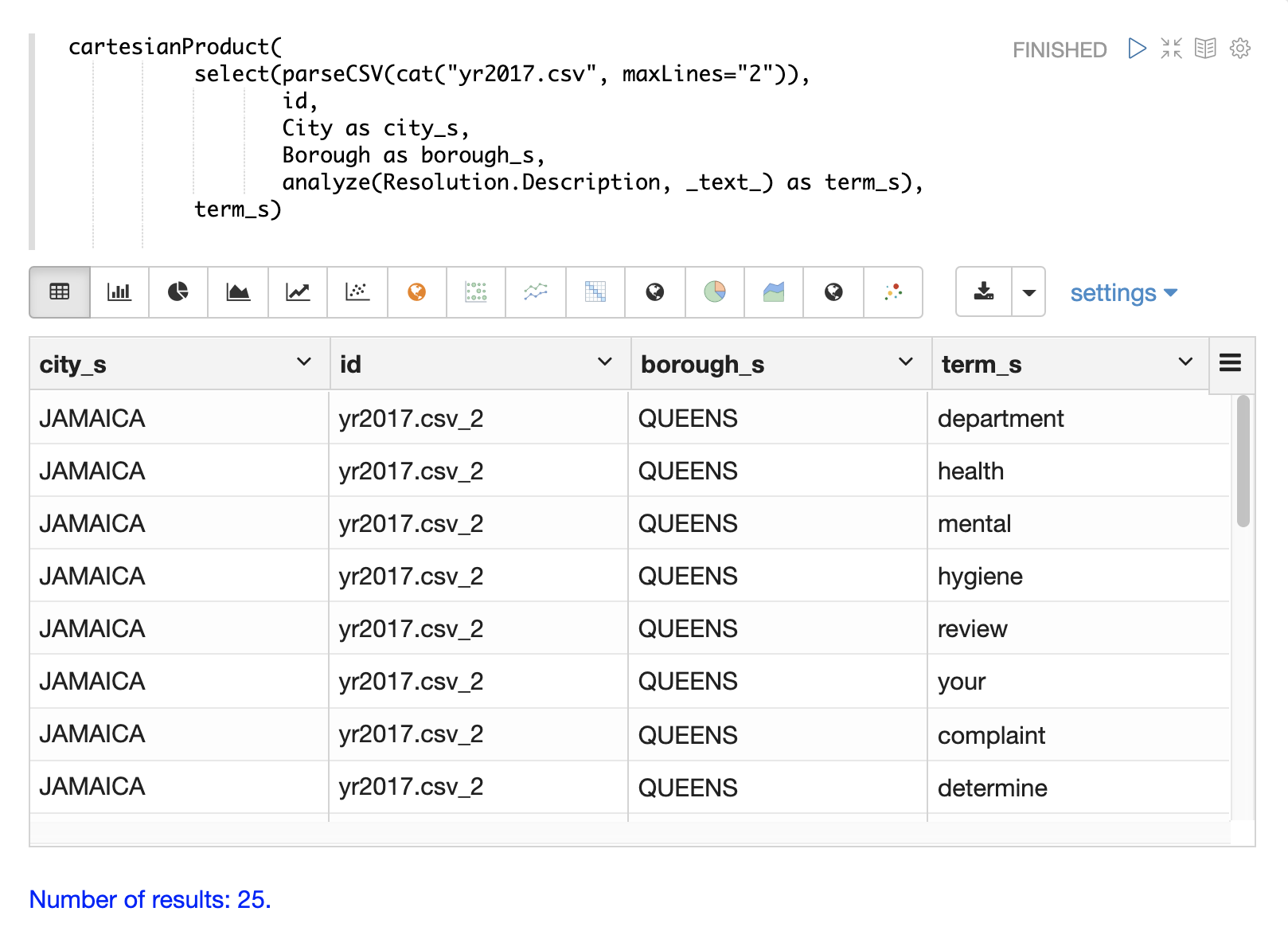This screenshot has width=1288, height=927.
Task: Switch to table view of results
Action: coord(60,292)
